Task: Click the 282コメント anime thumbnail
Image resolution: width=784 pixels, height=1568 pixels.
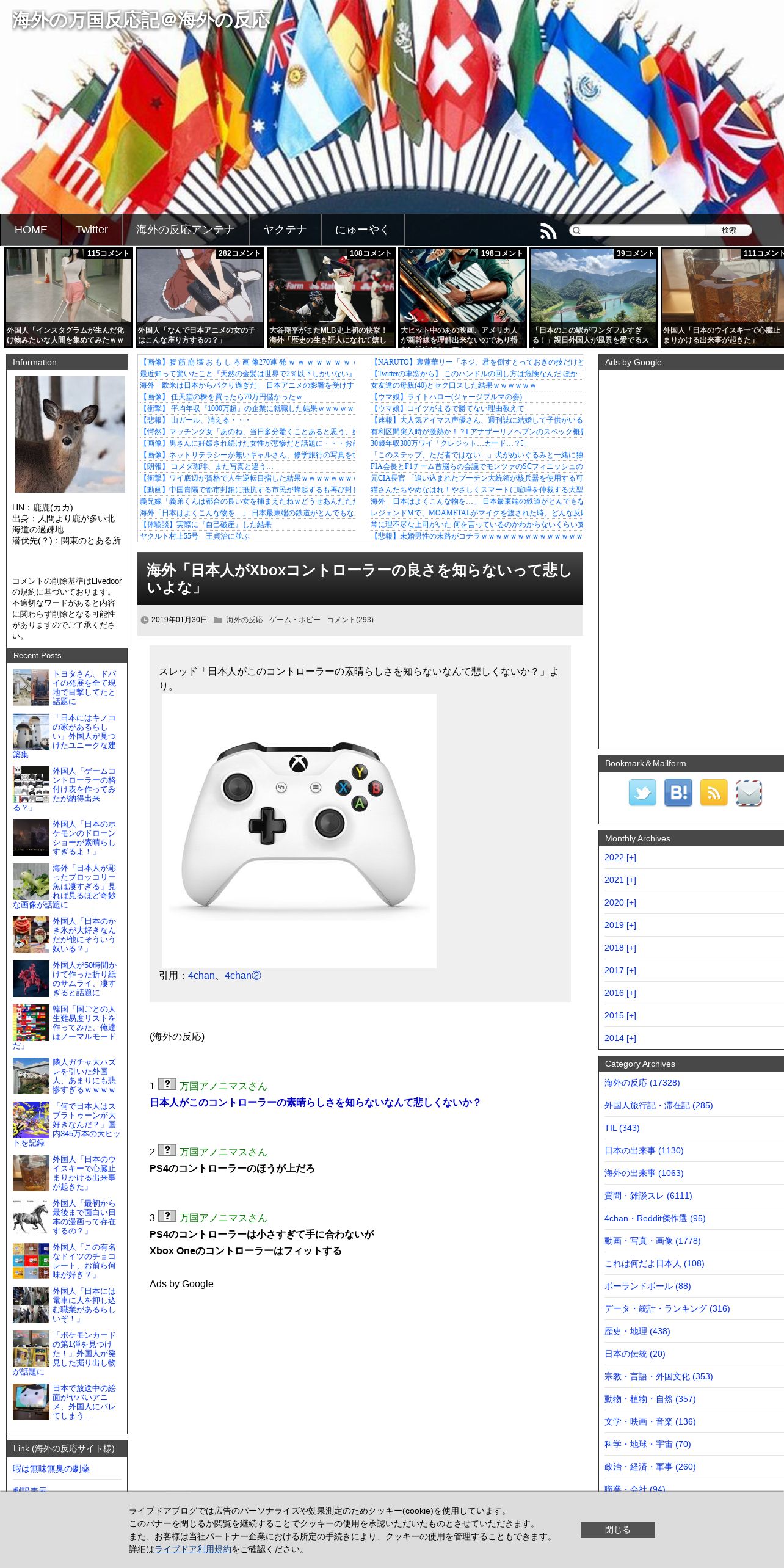Action: [200, 297]
